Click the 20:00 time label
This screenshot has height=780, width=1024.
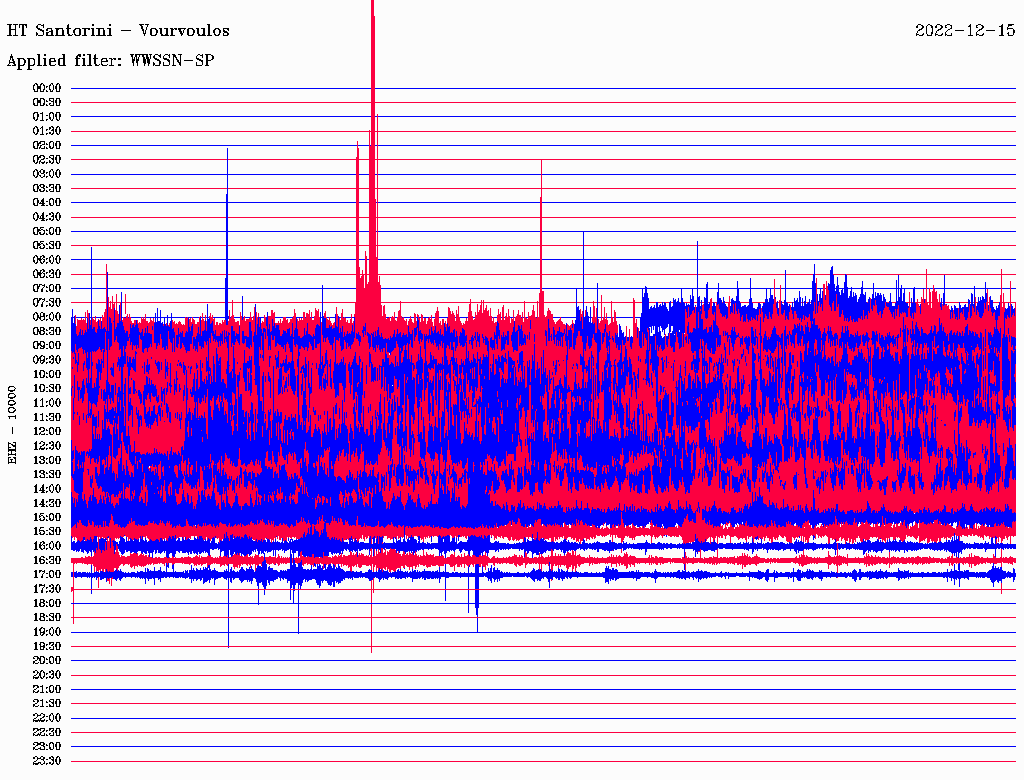tap(47, 660)
